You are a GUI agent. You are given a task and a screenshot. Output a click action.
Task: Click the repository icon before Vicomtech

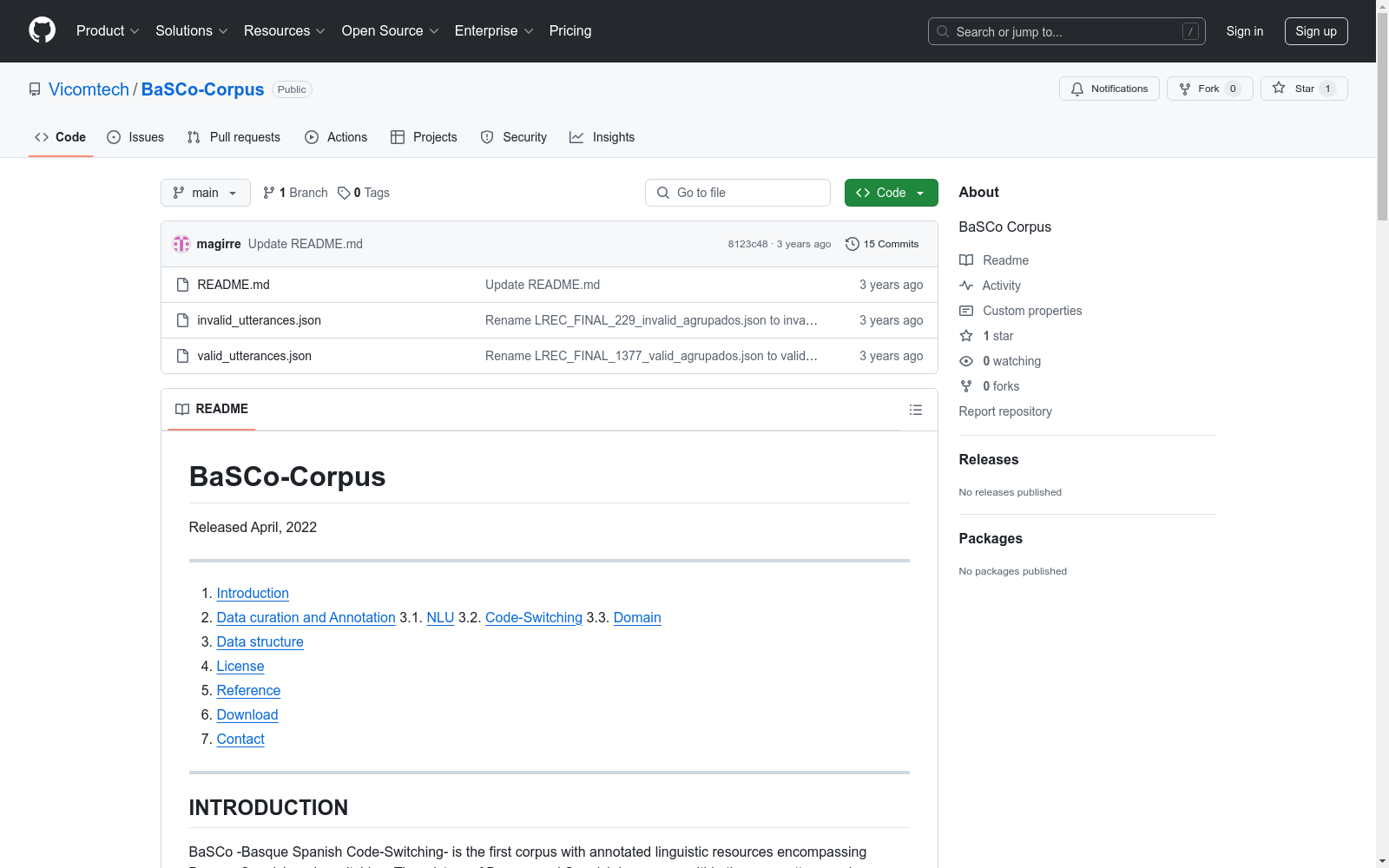35,89
